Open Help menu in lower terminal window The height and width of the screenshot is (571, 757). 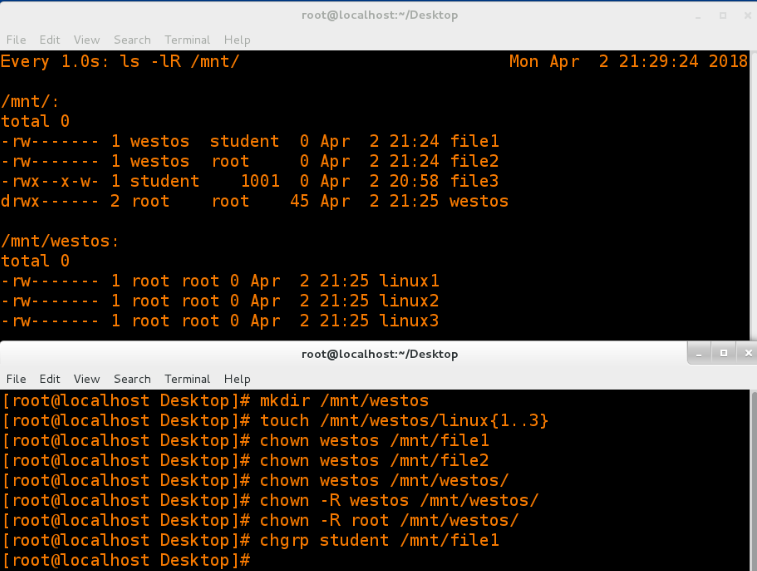pos(237,379)
